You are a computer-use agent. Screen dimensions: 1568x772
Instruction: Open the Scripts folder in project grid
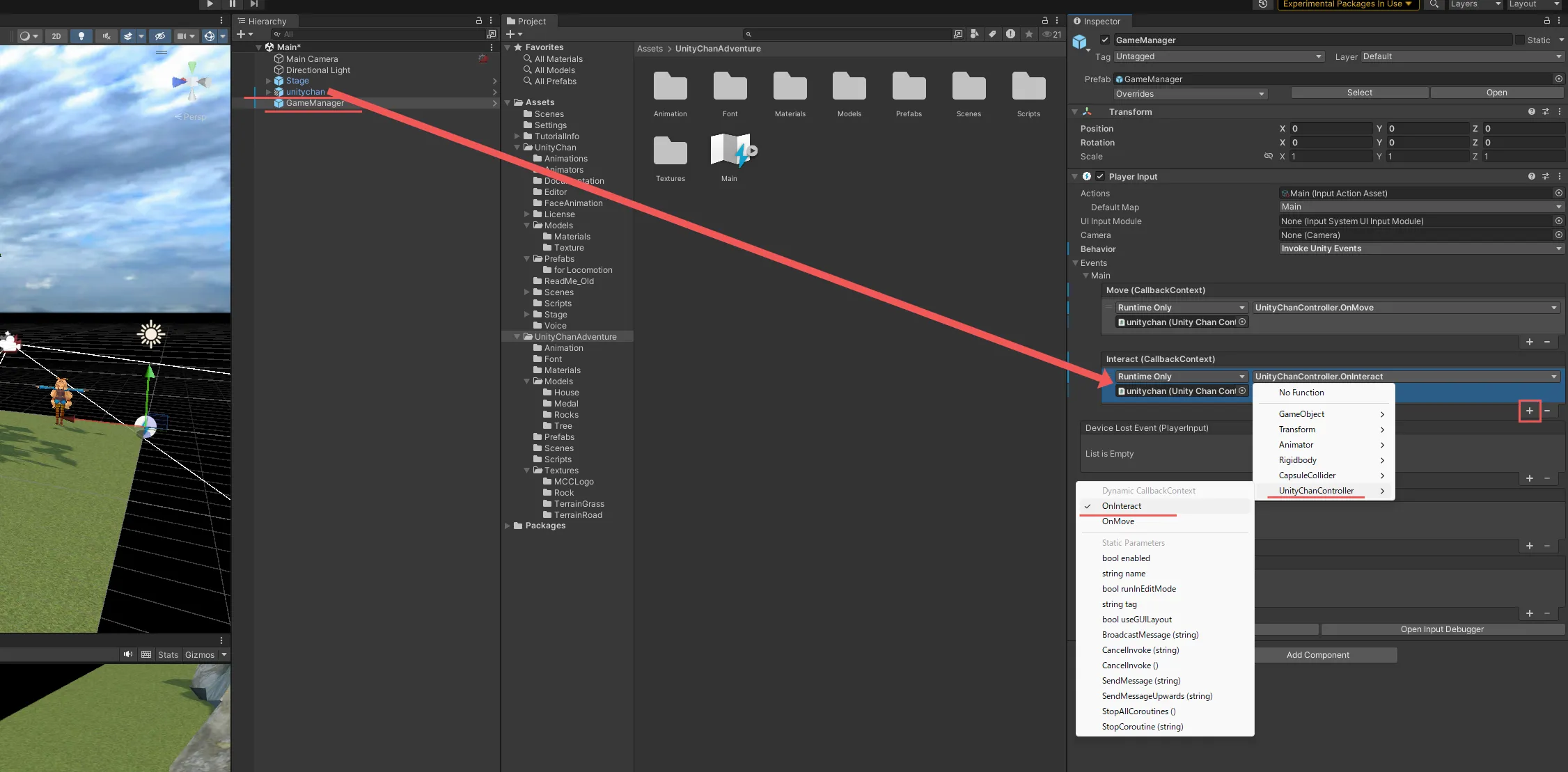1028,88
